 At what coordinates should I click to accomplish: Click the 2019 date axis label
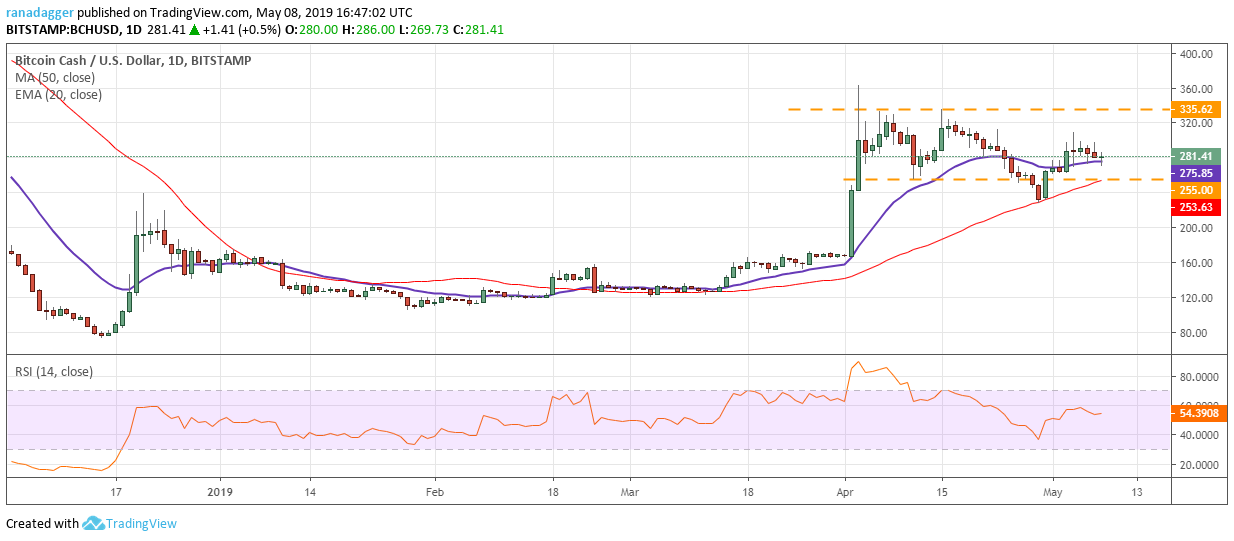pyautogui.click(x=219, y=493)
